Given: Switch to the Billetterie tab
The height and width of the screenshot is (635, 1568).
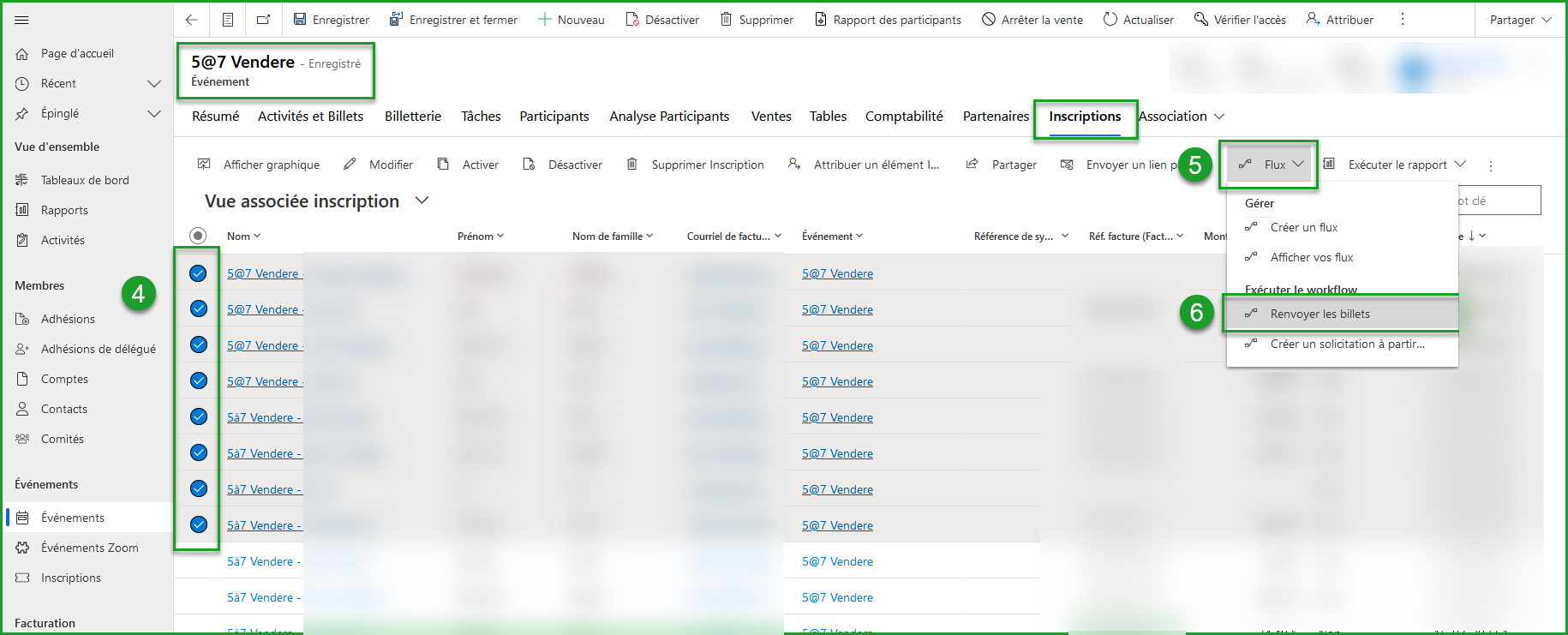Looking at the screenshot, I should pyautogui.click(x=412, y=117).
